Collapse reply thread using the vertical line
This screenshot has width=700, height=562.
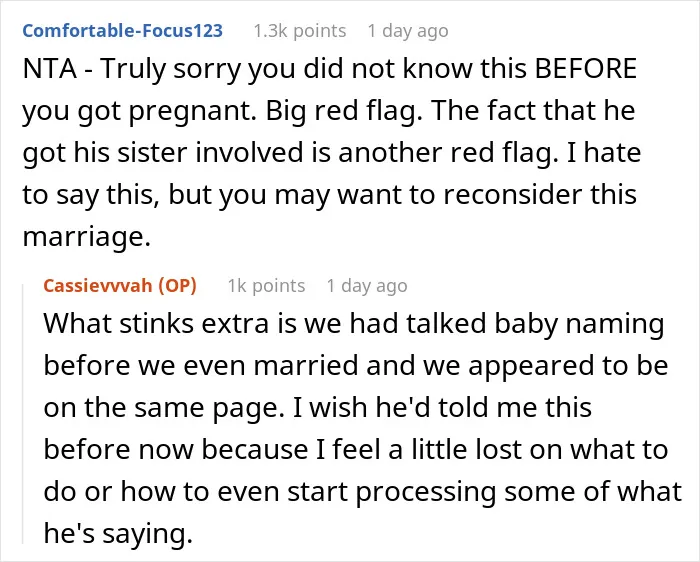click(23, 413)
